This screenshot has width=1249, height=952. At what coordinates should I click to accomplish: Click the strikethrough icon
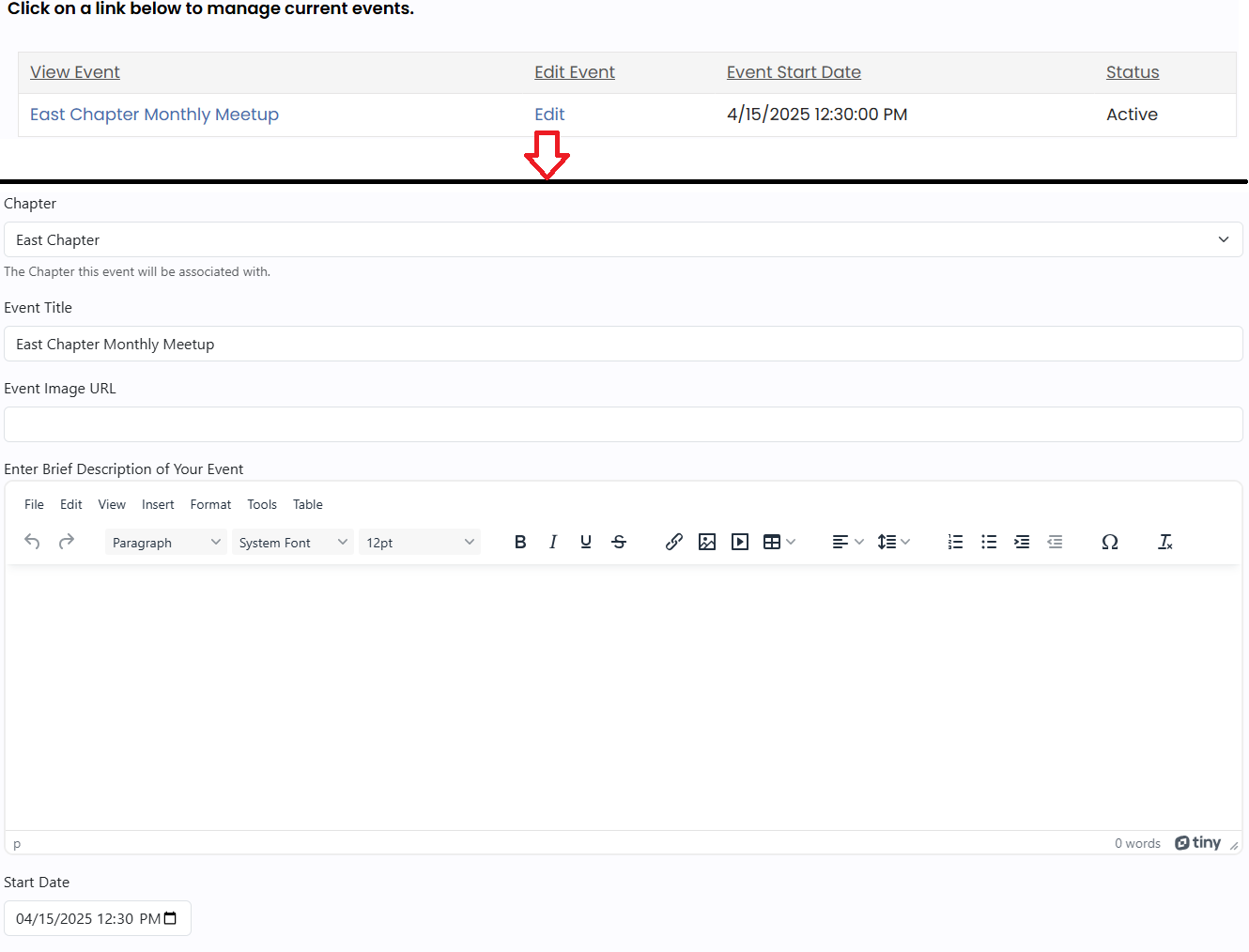[619, 542]
